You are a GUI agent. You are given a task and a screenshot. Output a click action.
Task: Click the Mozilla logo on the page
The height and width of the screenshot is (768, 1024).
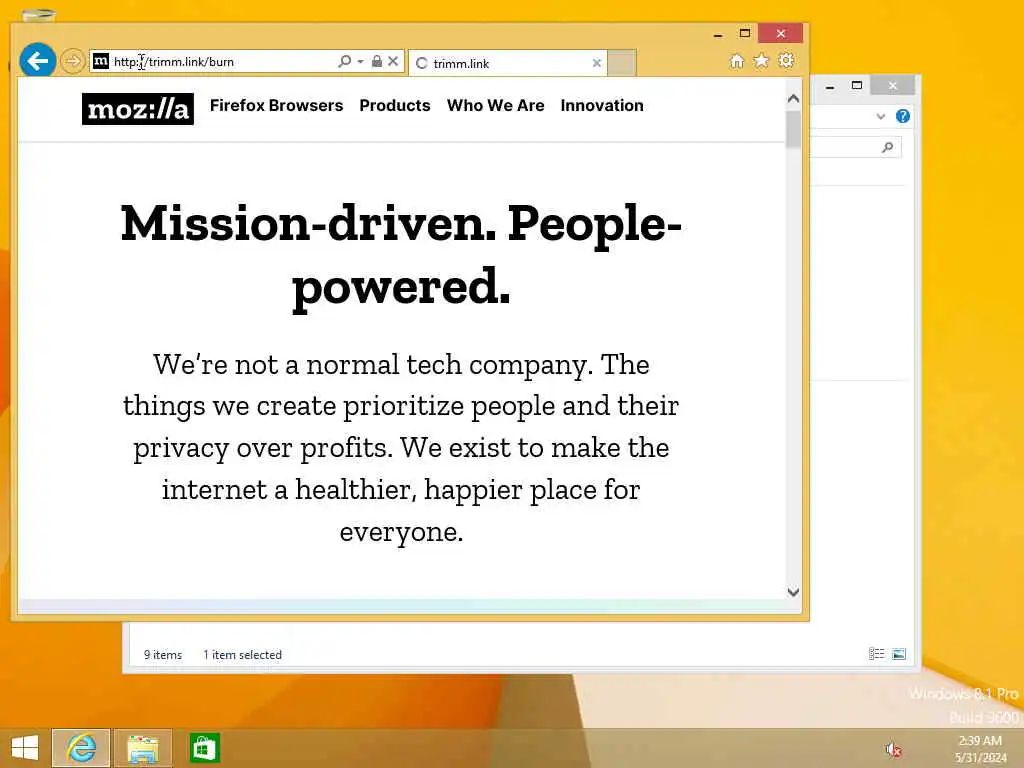click(x=138, y=108)
